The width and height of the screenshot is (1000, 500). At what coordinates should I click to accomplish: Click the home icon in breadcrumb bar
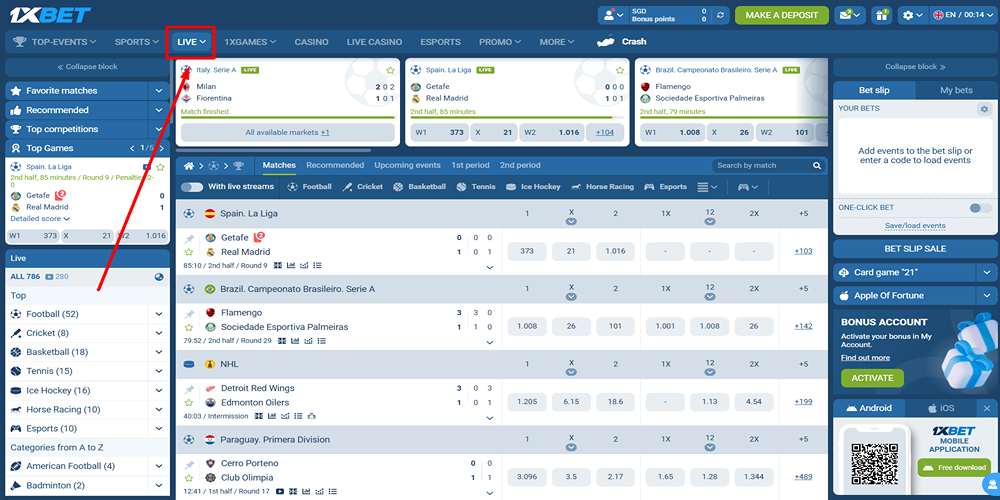coord(188,165)
